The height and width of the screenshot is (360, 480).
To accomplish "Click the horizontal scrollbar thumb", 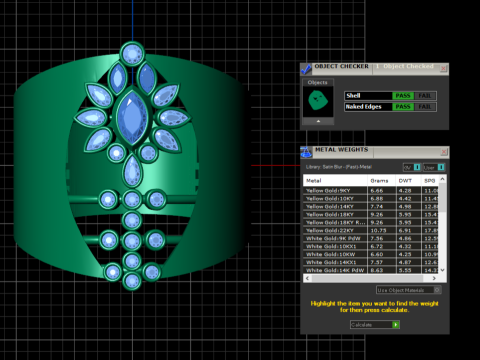I will (367, 278).
